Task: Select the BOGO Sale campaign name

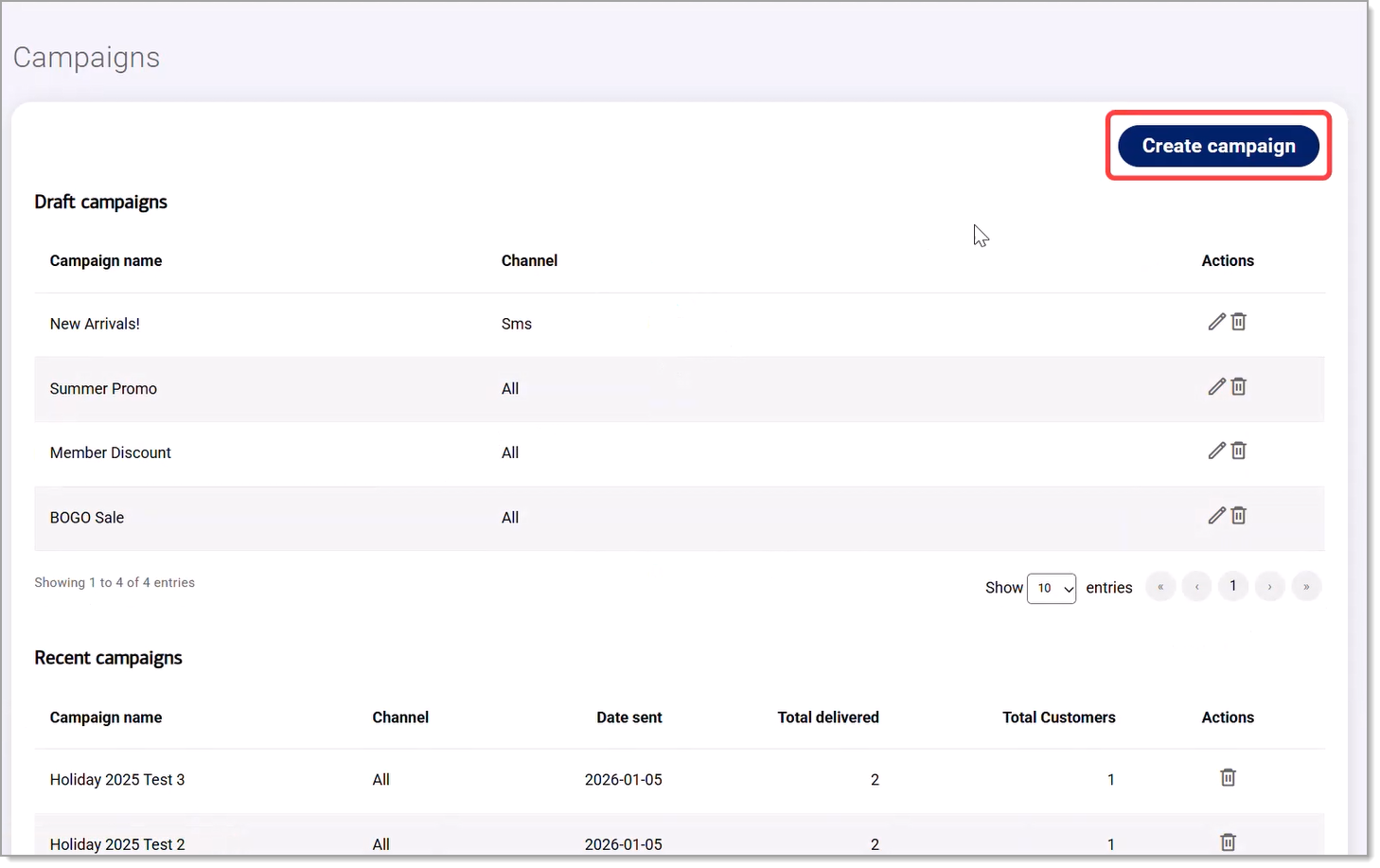Action: pyautogui.click(x=87, y=518)
